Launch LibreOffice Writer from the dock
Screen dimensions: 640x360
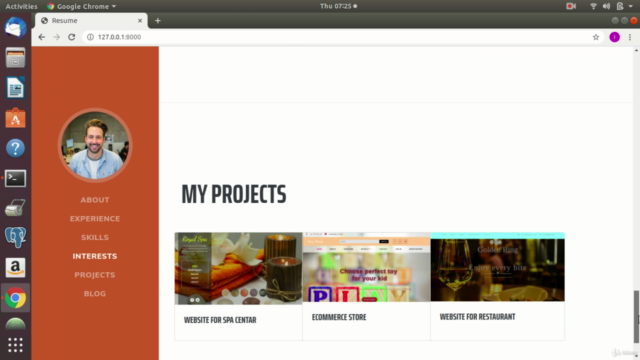(16, 88)
